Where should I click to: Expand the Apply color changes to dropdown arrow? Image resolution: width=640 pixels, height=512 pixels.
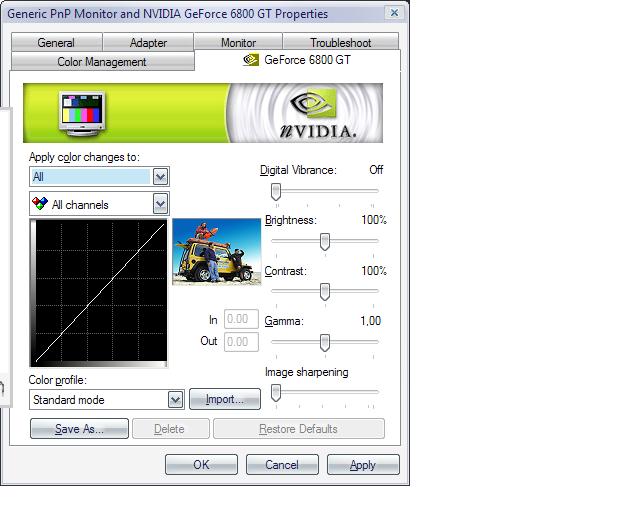point(160,177)
